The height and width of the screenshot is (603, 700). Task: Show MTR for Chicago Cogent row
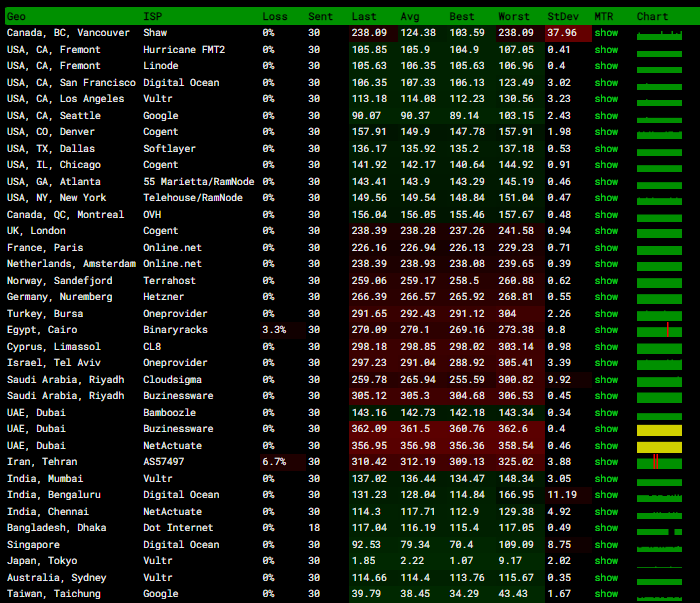pos(606,165)
